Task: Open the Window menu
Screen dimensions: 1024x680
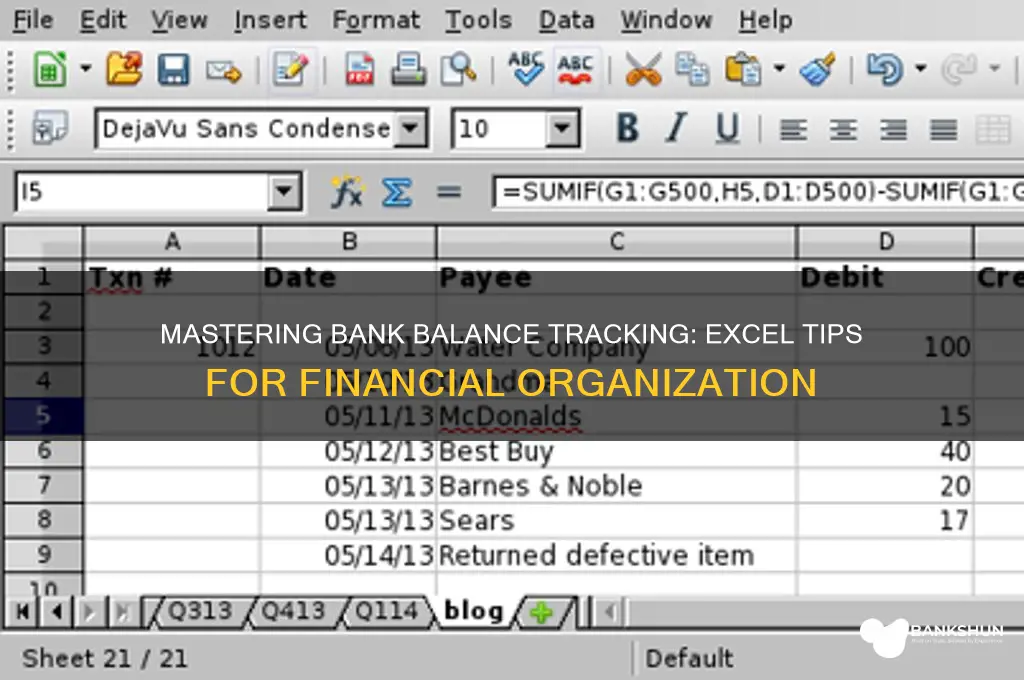Action: tap(666, 20)
